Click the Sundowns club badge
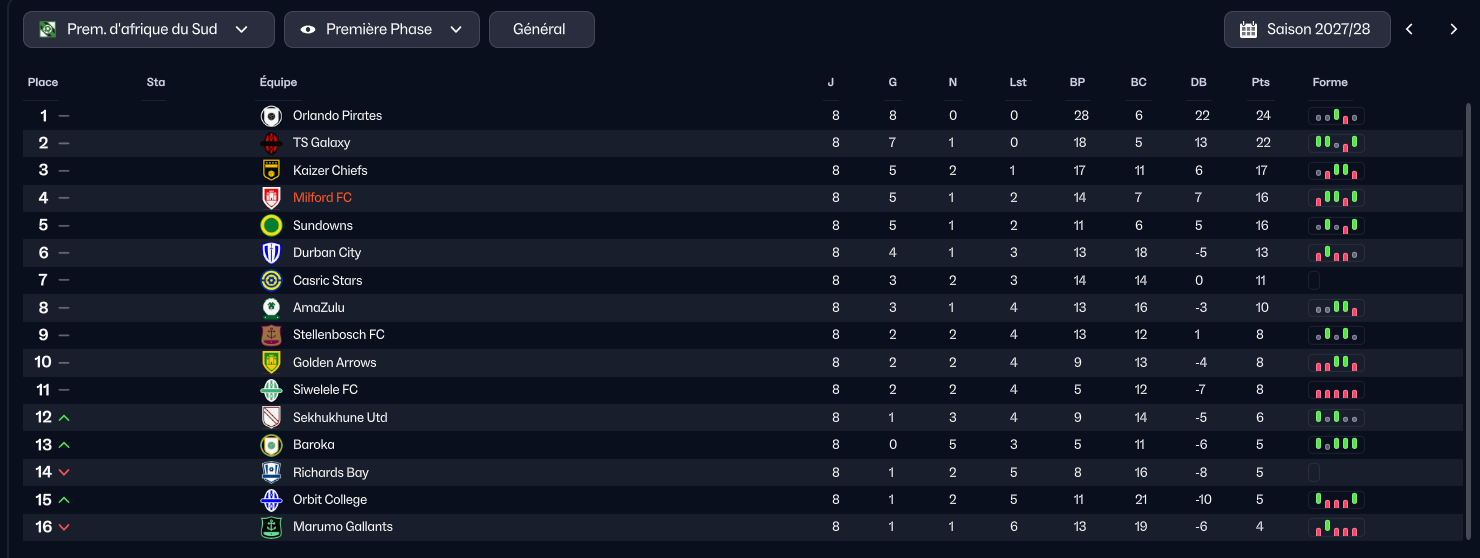 click(x=271, y=225)
